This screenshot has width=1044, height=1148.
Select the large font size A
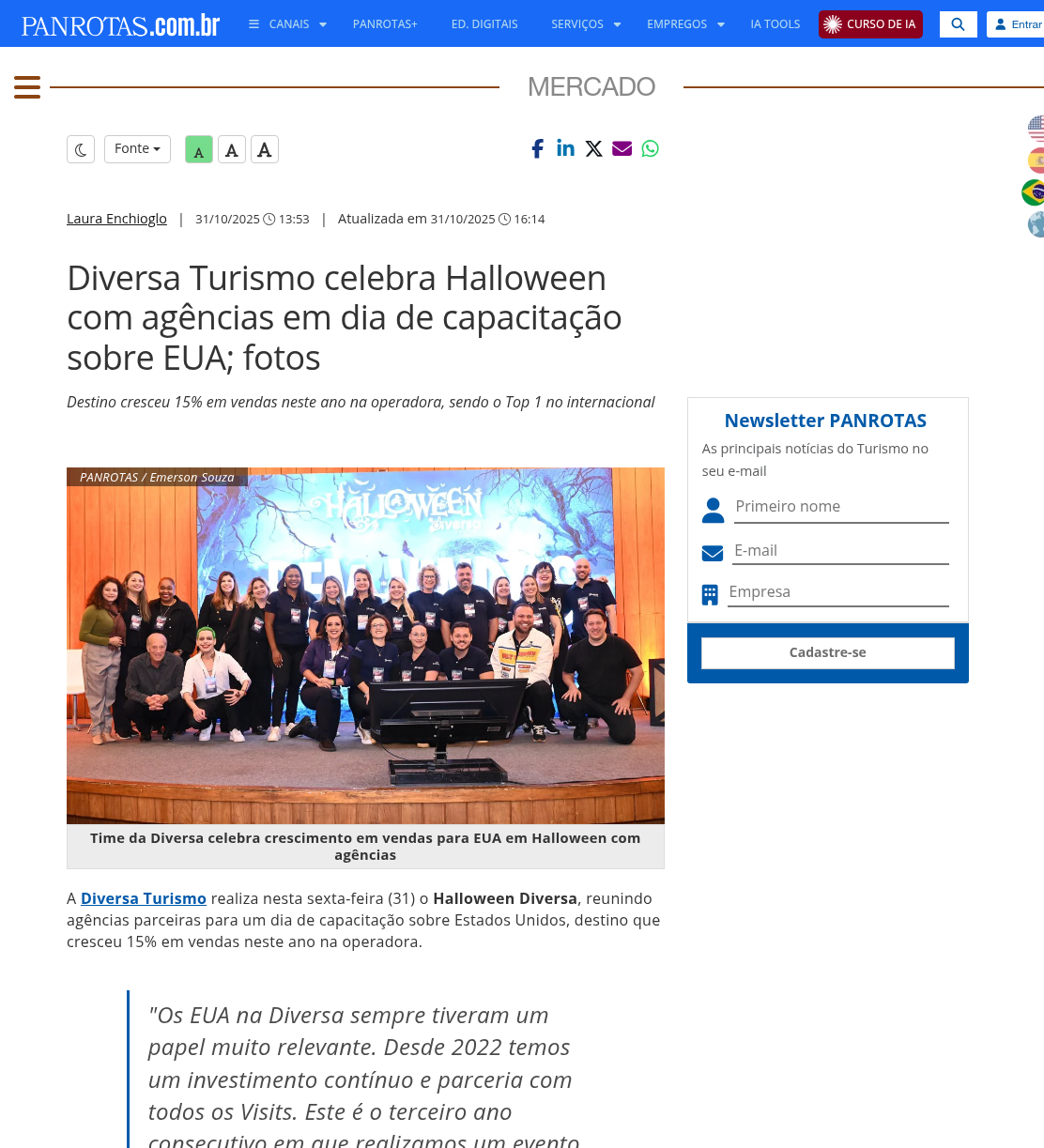(265, 149)
